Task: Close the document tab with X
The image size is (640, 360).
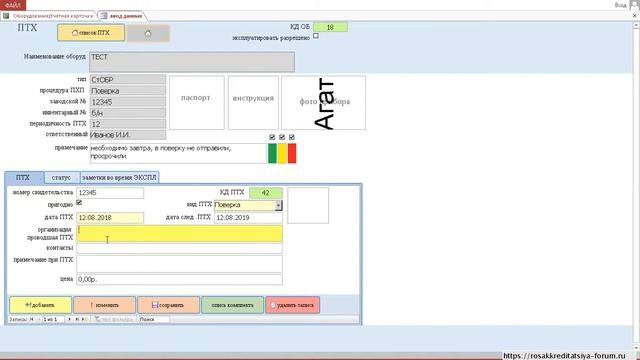Action: click(635, 16)
